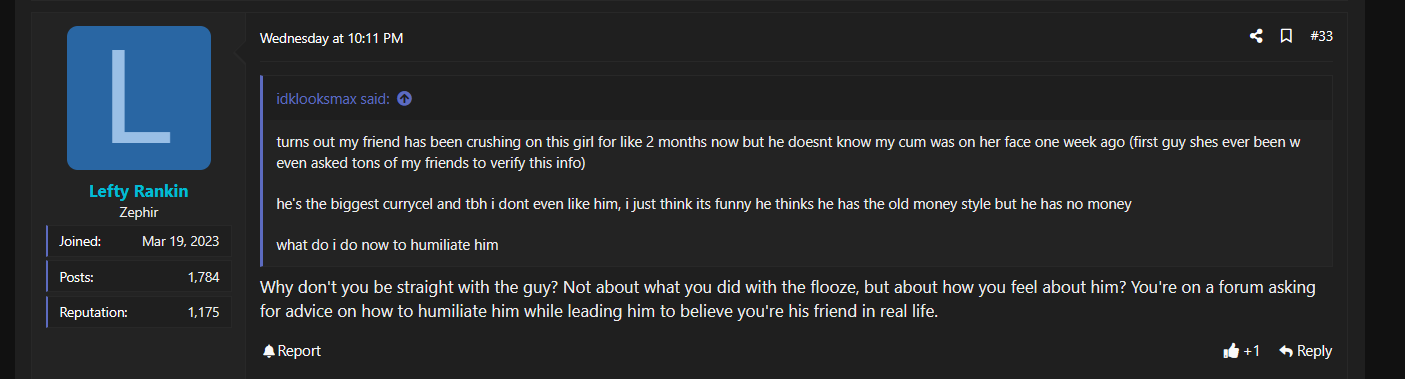Click the Wednesday at 10:11 PM timestamp
The image size is (1405, 379).
tap(331, 38)
